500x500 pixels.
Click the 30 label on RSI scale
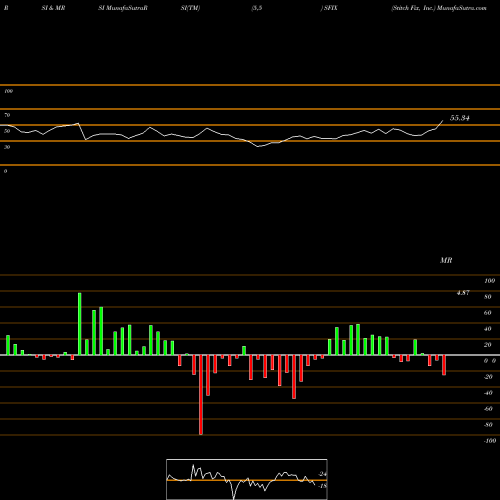click(7, 147)
